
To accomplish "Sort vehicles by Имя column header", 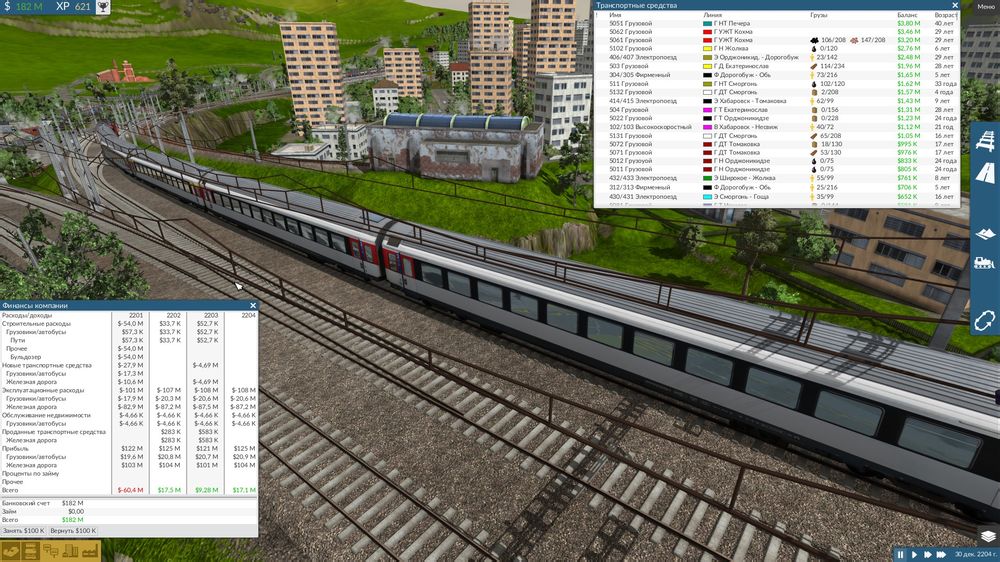I will (615, 15).
